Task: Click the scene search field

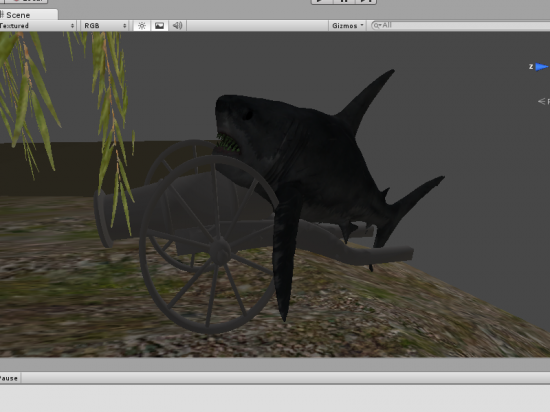Action: [460, 25]
